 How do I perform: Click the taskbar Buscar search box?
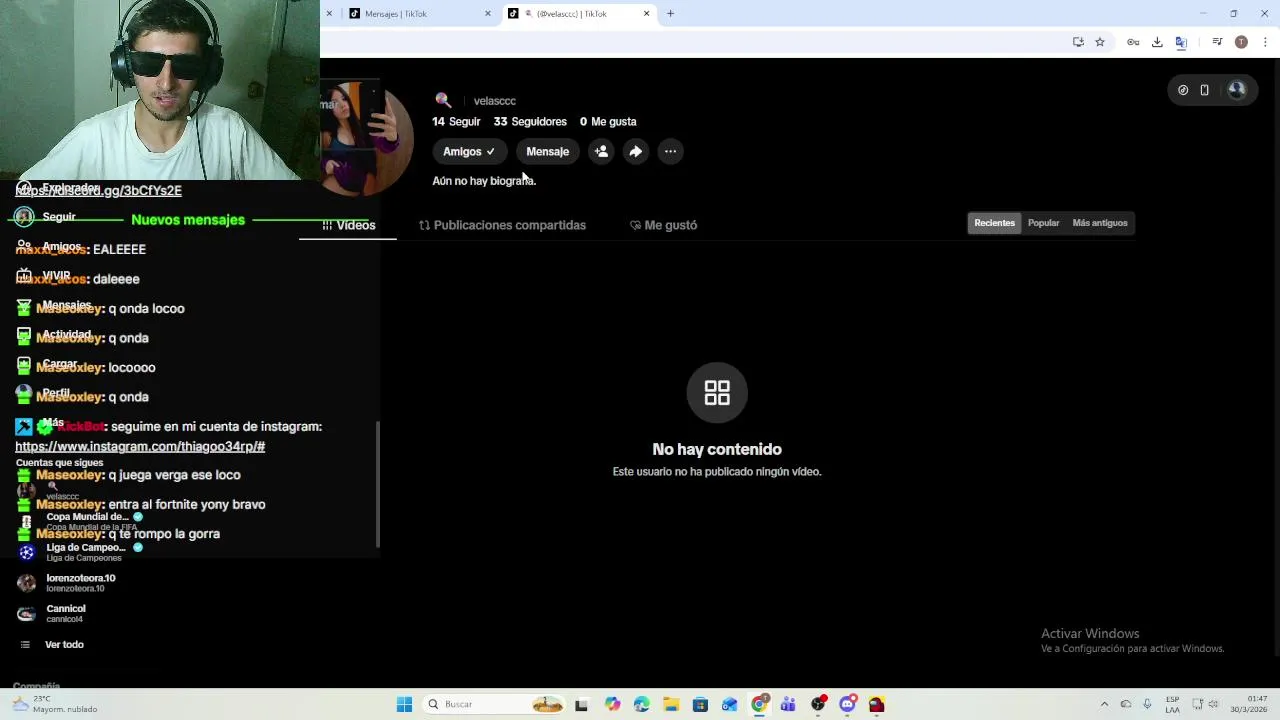pos(495,704)
